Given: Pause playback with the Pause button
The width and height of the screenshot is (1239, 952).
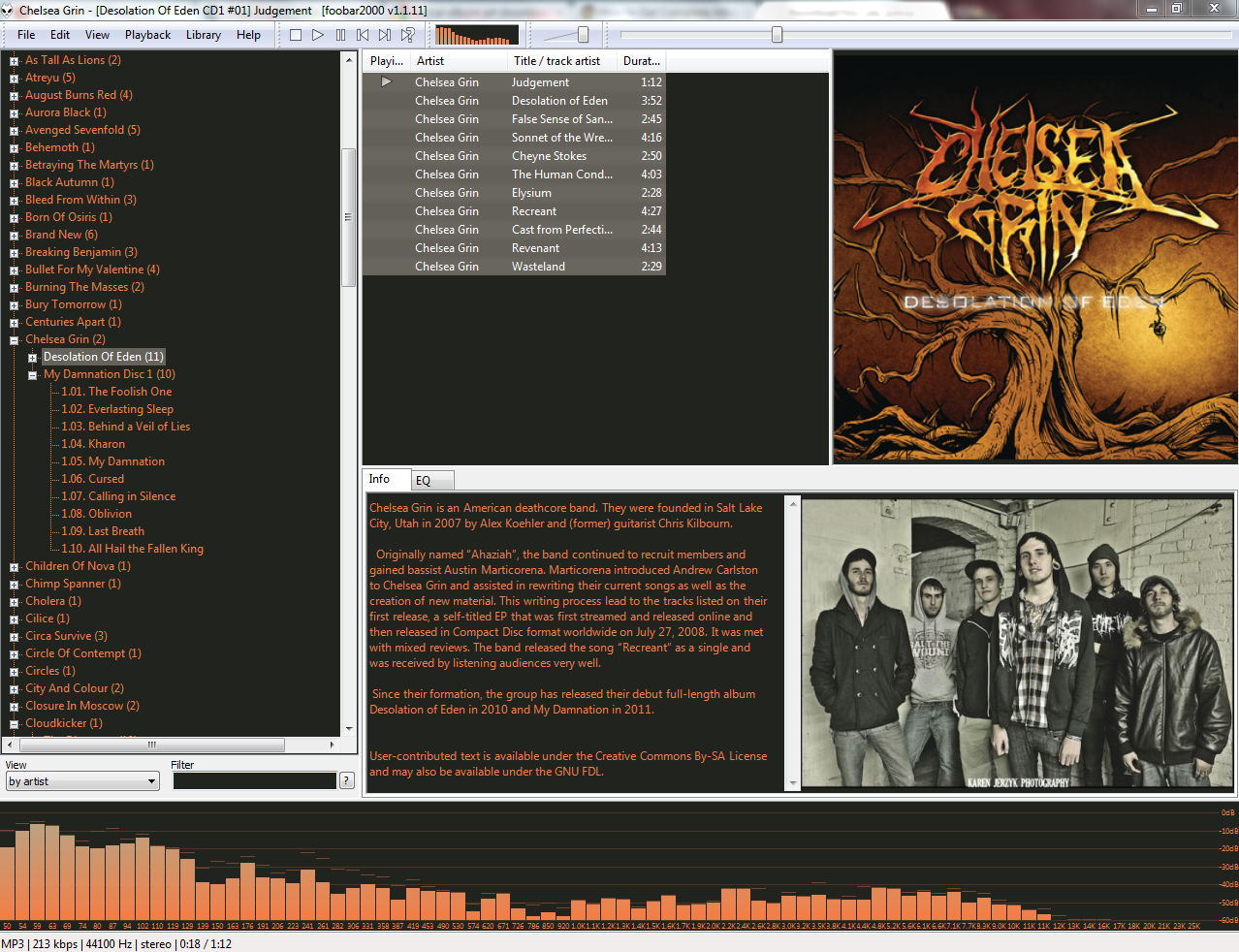Looking at the screenshot, I should (340, 35).
